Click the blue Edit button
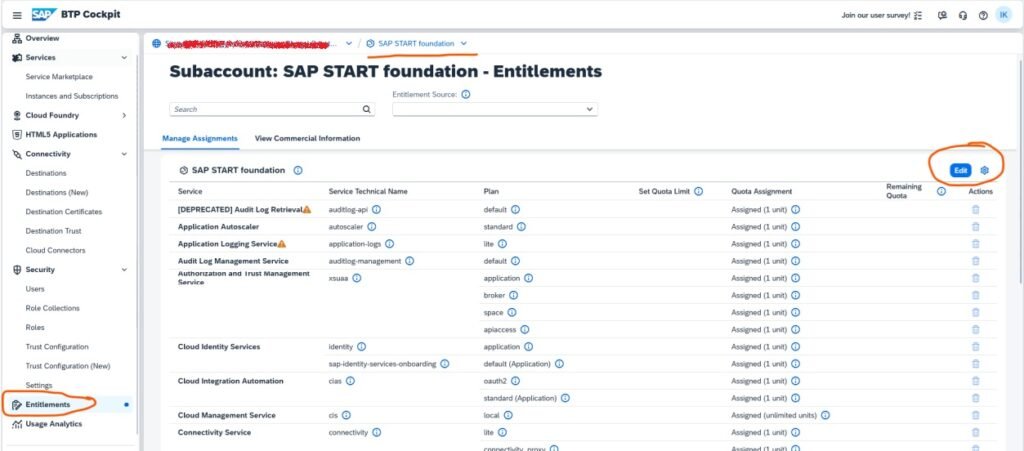The image size is (1024, 451). pos(961,170)
